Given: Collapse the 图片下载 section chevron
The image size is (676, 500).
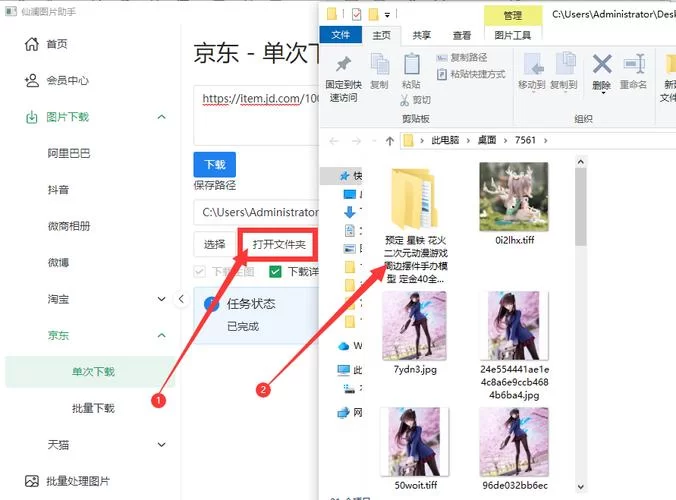Looking at the screenshot, I should [x=162, y=117].
